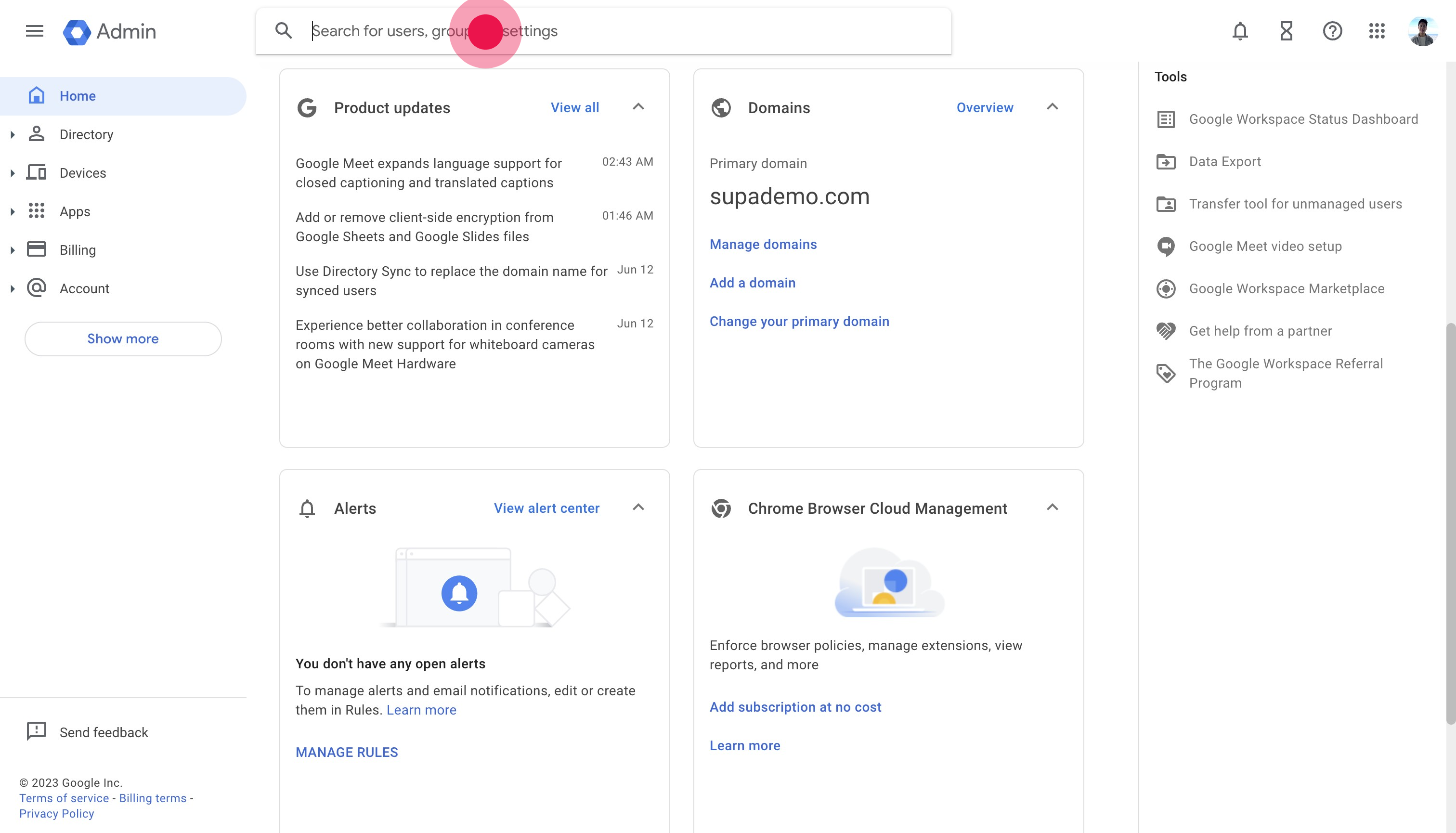The height and width of the screenshot is (833, 1456).
Task: Open the account profile avatar
Action: pyautogui.click(x=1422, y=31)
